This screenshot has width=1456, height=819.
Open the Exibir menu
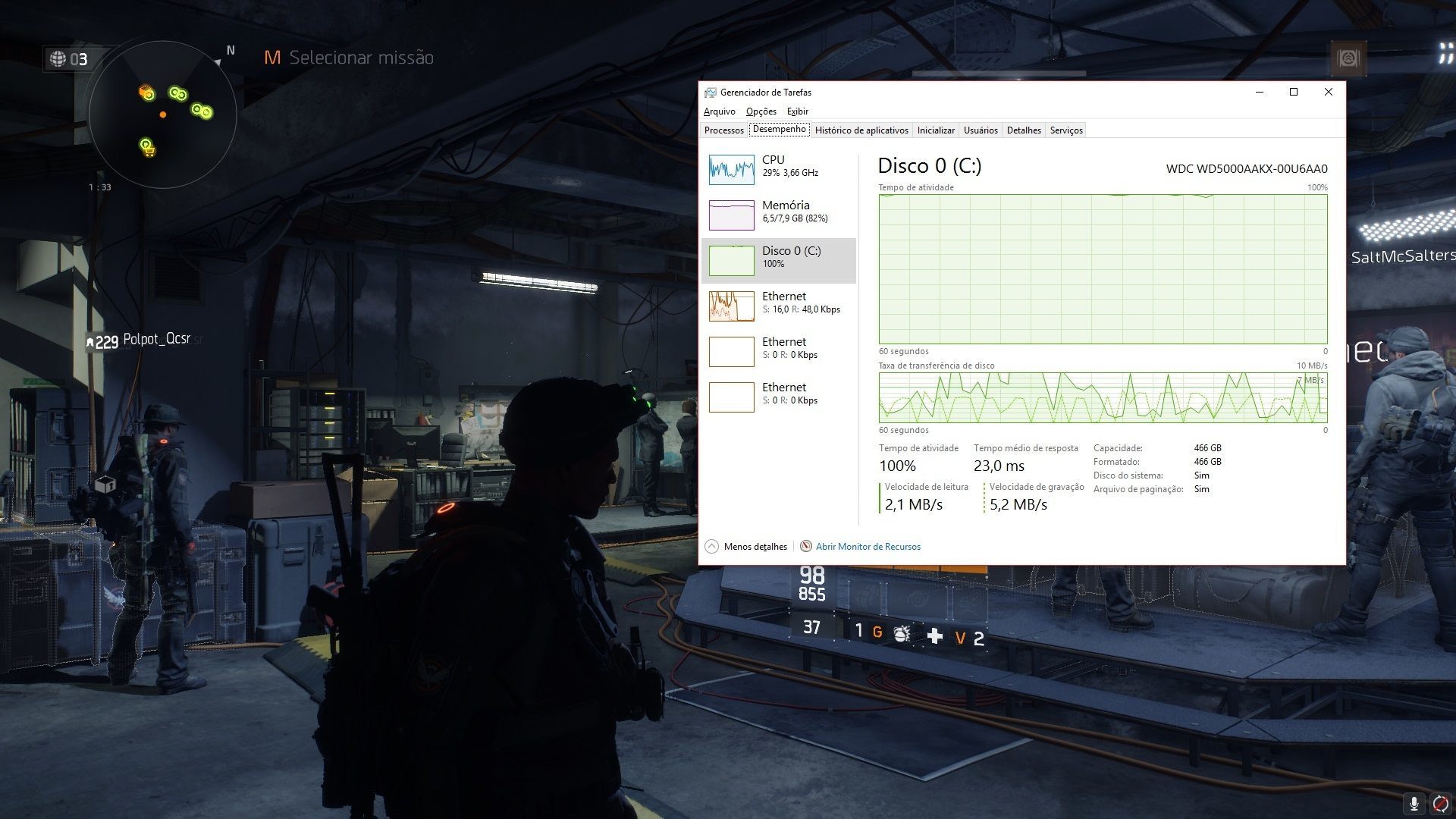coord(798,111)
